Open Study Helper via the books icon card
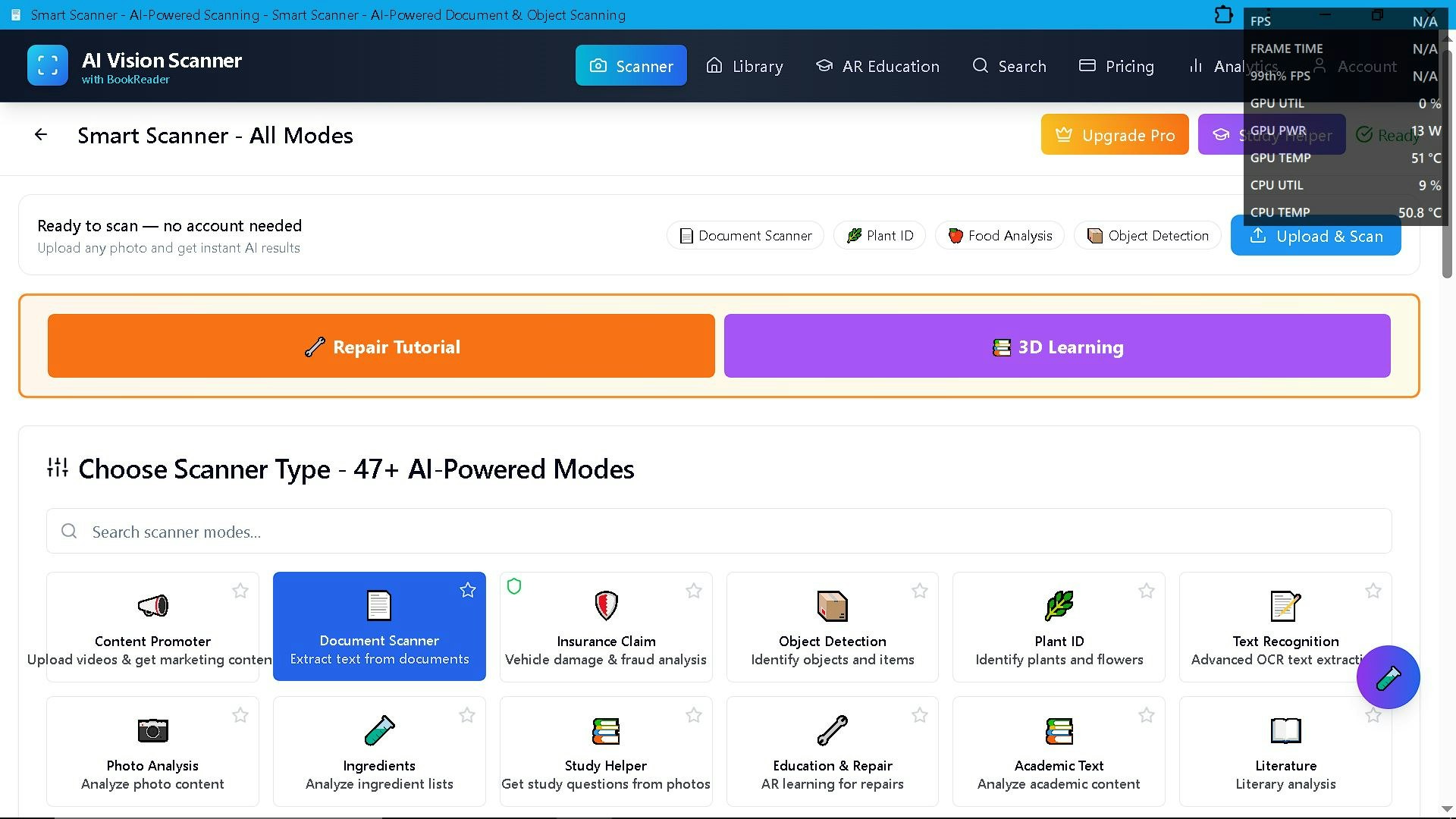1456x819 pixels. tap(605, 730)
